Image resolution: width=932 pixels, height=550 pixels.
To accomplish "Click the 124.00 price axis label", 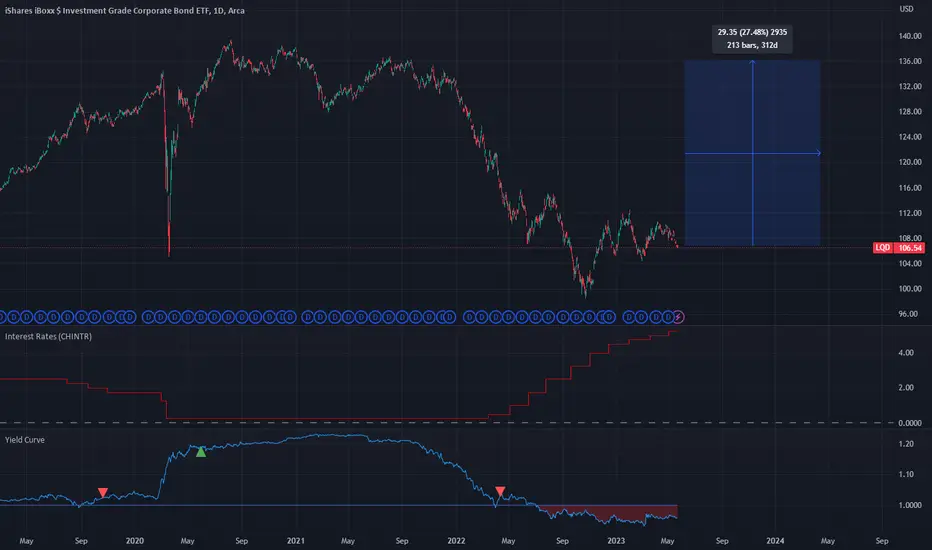I will [x=909, y=137].
